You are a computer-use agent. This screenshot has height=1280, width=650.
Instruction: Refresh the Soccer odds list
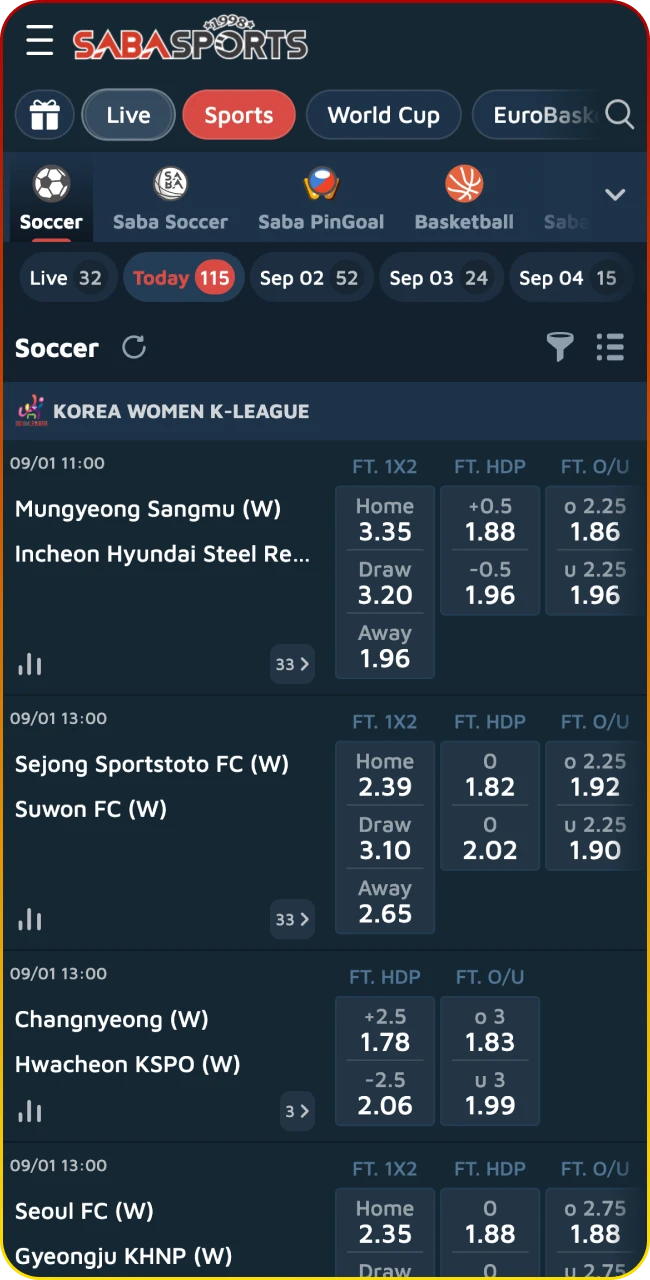tap(134, 347)
